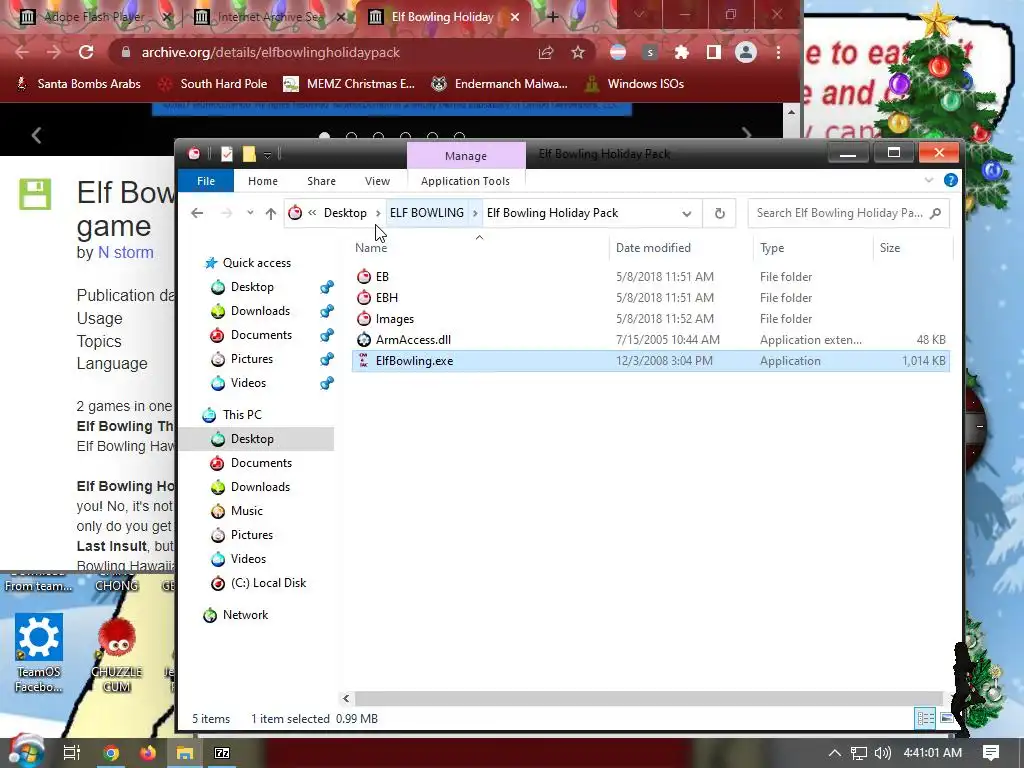Select (C:) Local Disk in navigation pane

268,583
